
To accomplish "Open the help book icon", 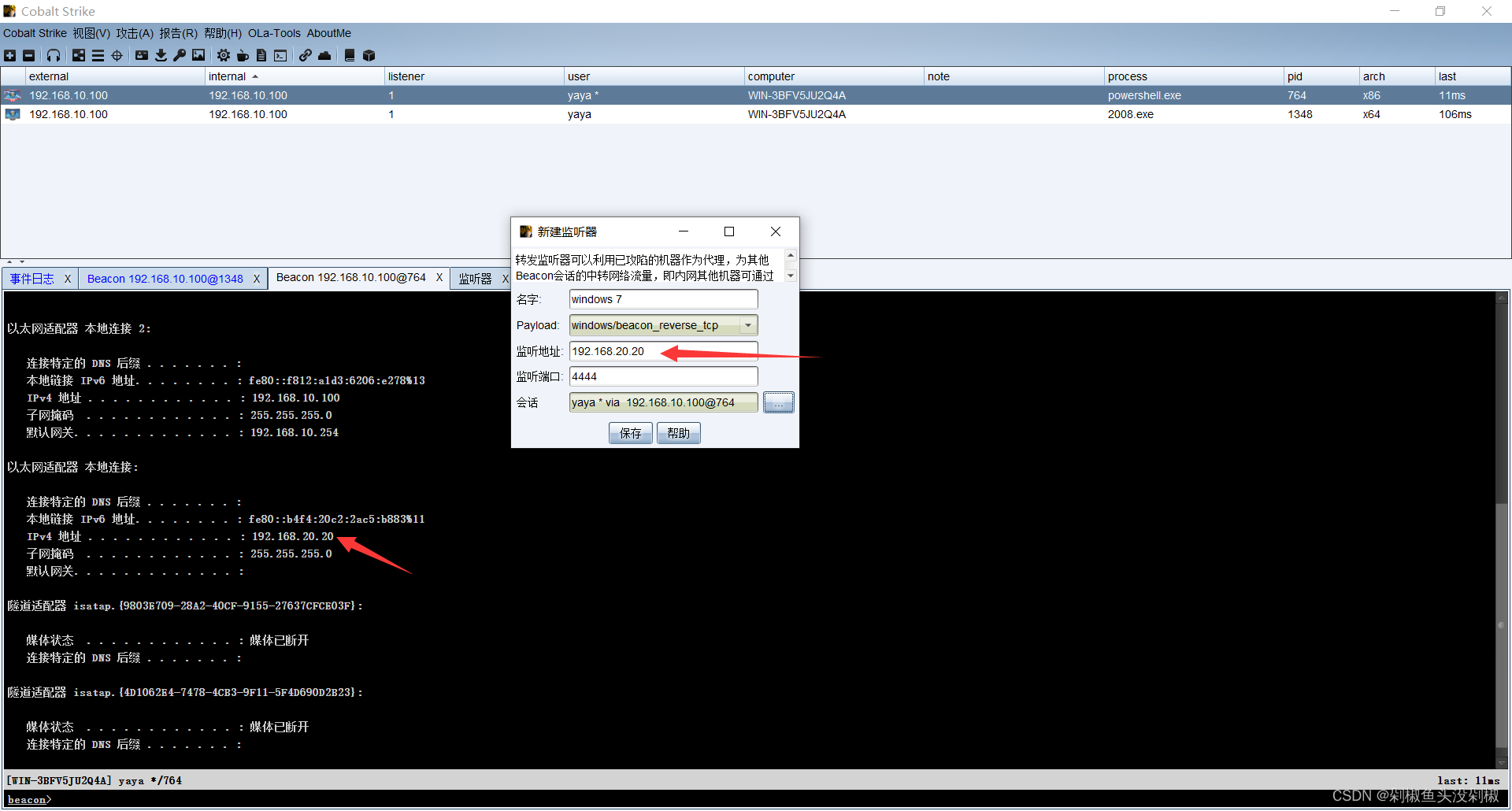I will coord(350,55).
